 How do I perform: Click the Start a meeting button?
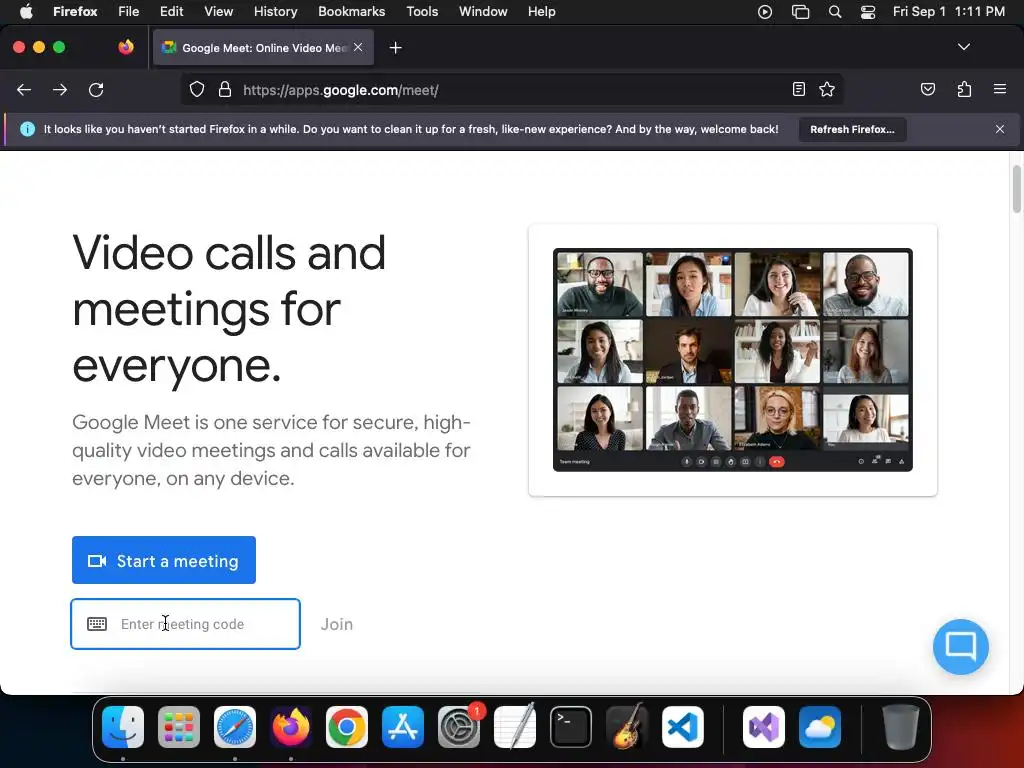point(164,560)
